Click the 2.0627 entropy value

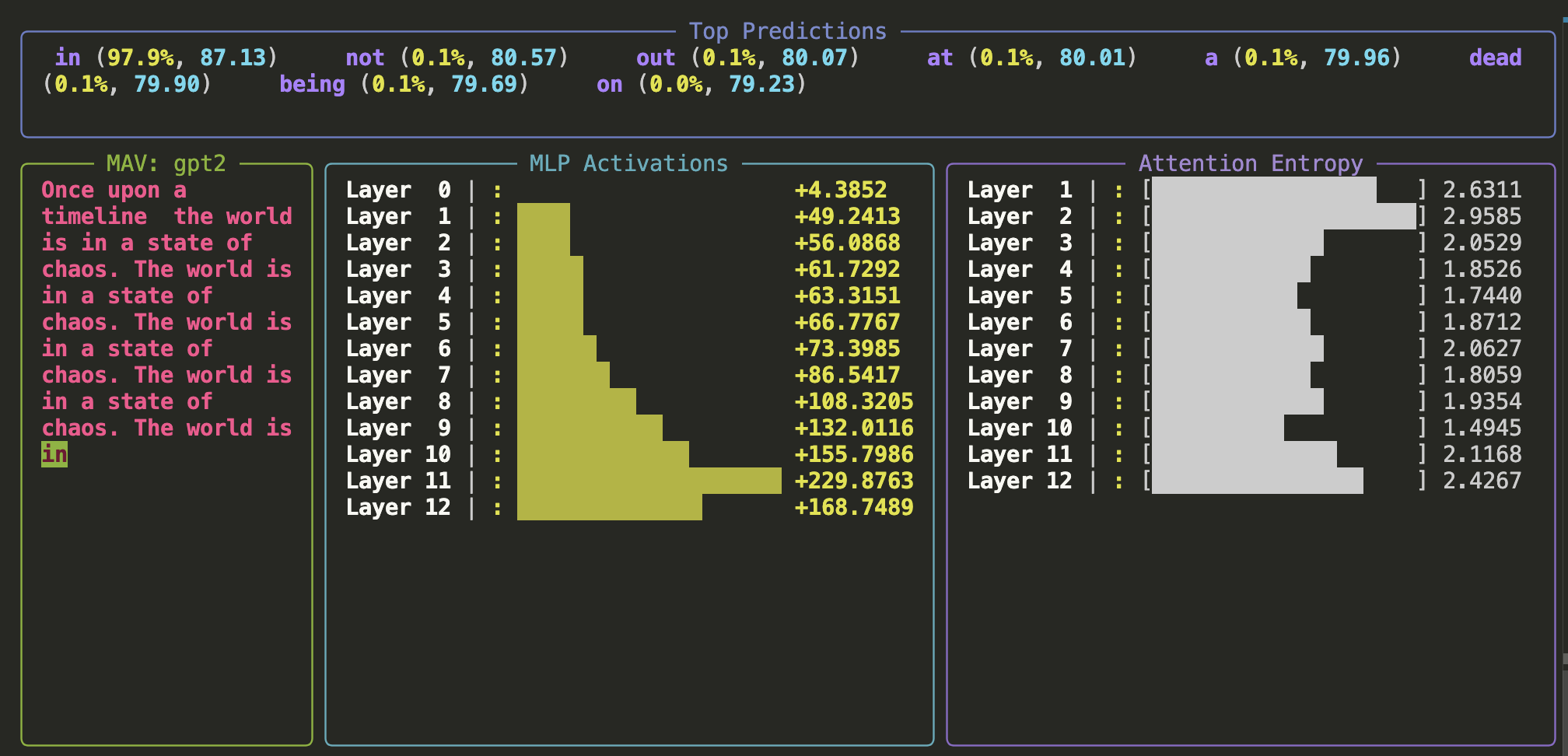point(1482,348)
